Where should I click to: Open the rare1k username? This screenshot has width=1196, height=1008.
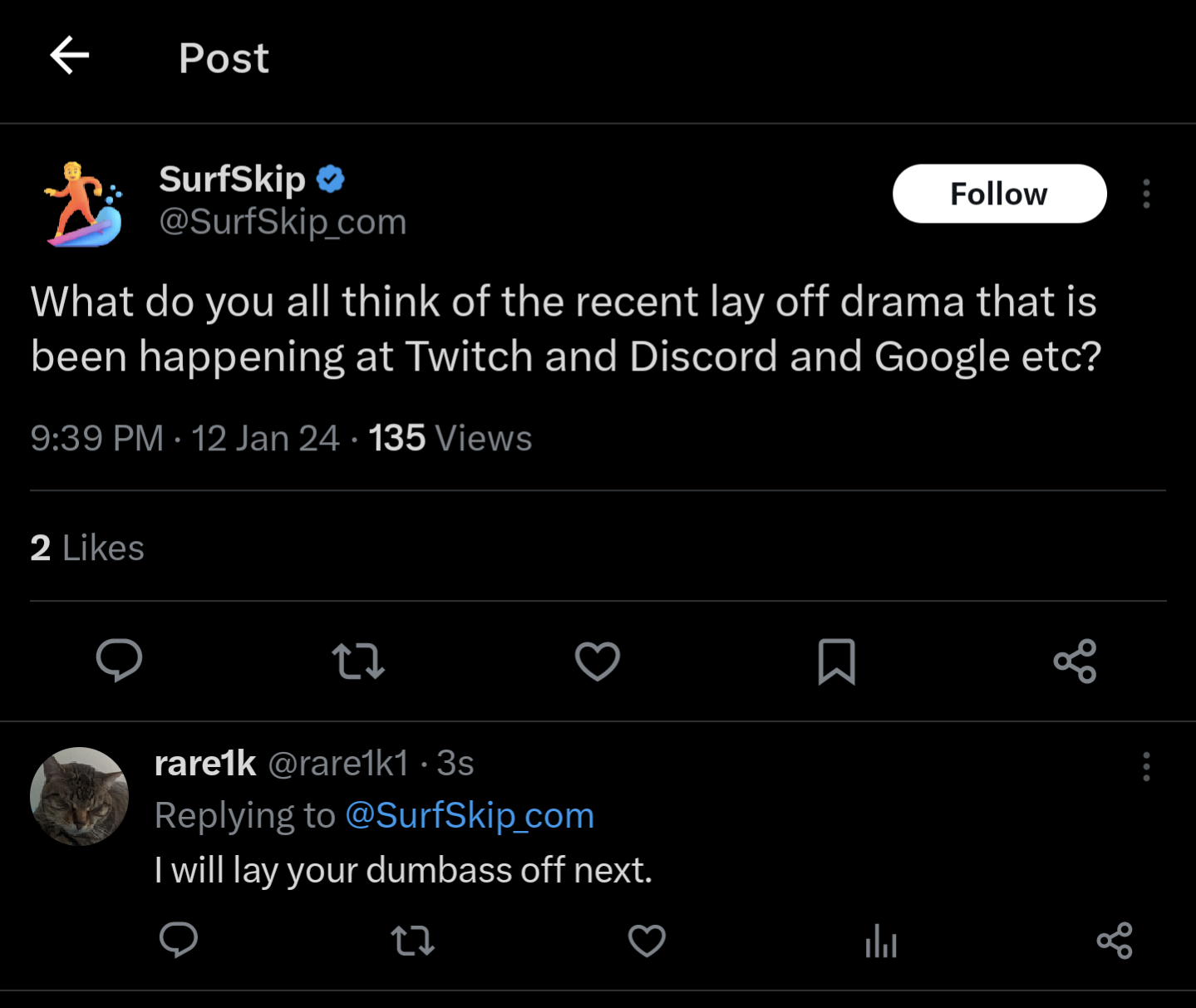(205, 763)
